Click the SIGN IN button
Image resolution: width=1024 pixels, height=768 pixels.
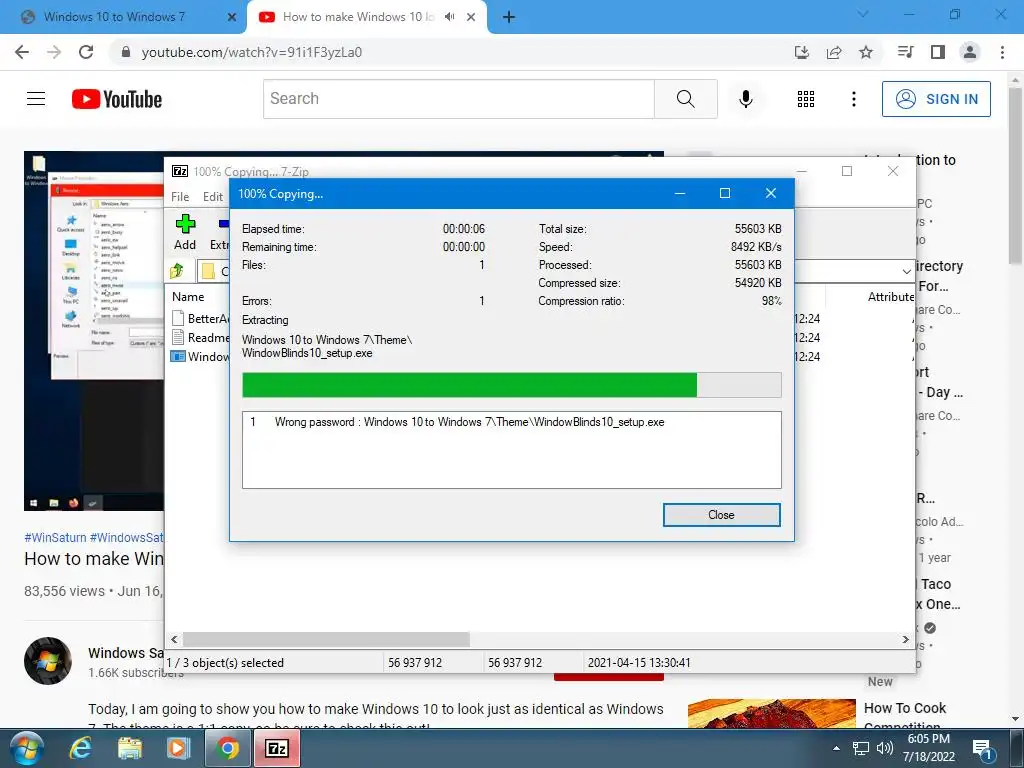[936, 99]
